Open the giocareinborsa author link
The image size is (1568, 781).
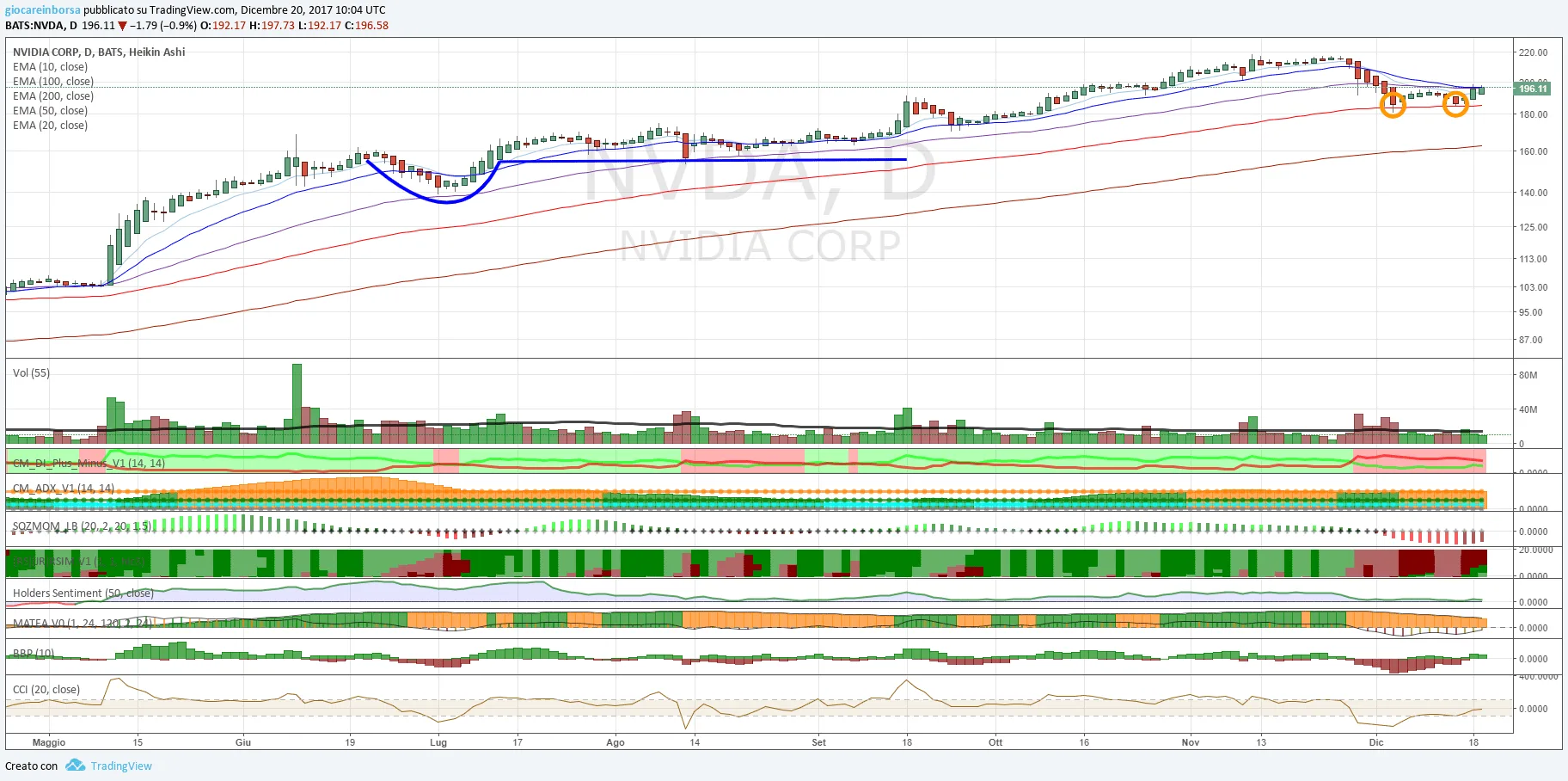(42, 10)
